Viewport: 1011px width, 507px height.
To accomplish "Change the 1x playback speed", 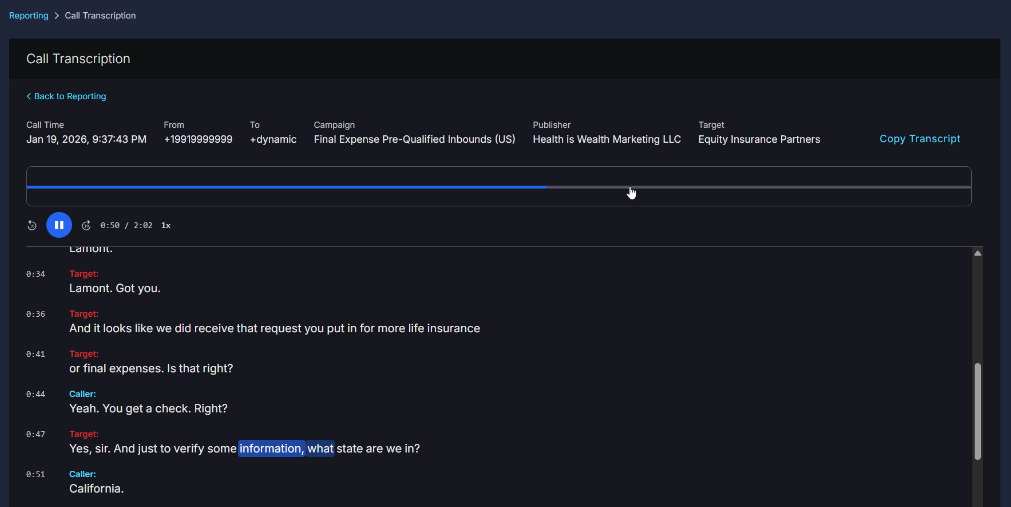I will pyautogui.click(x=166, y=225).
